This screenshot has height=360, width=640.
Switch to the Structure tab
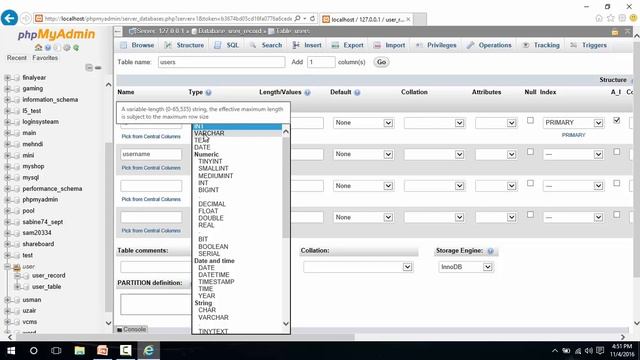[x=184, y=45]
